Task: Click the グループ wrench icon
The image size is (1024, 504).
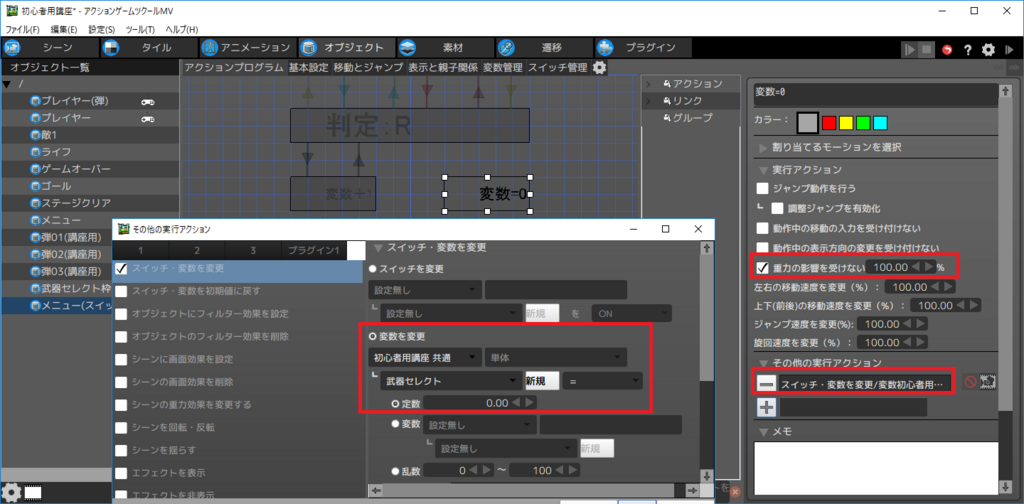Action: click(666, 118)
